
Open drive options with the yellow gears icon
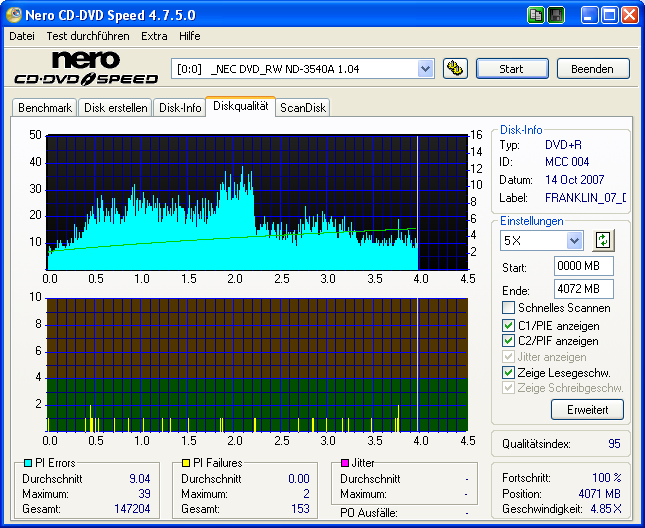(455, 68)
